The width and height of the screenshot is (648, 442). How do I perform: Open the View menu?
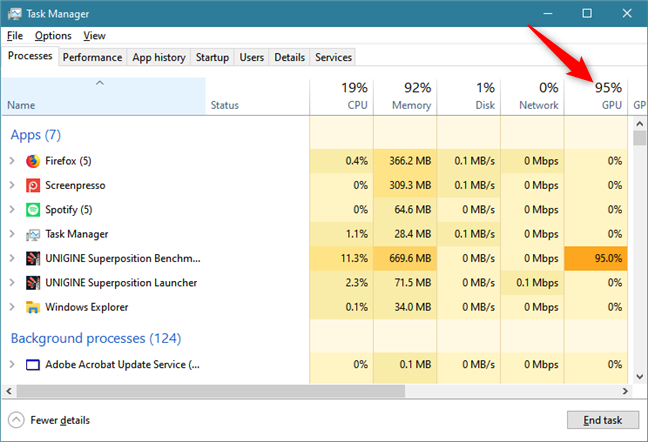[x=94, y=36]
